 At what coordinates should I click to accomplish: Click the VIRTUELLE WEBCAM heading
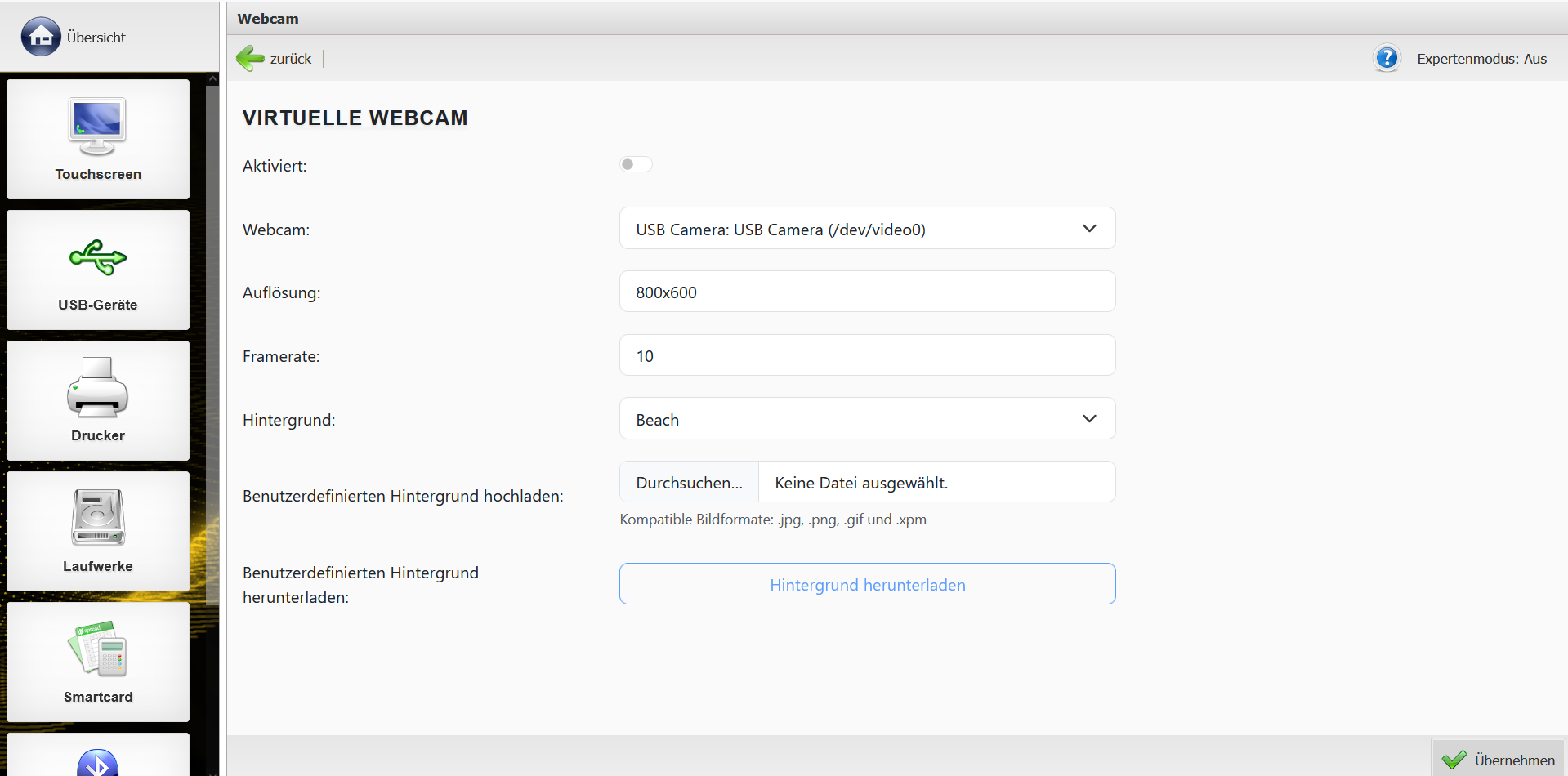pos(355,118)
